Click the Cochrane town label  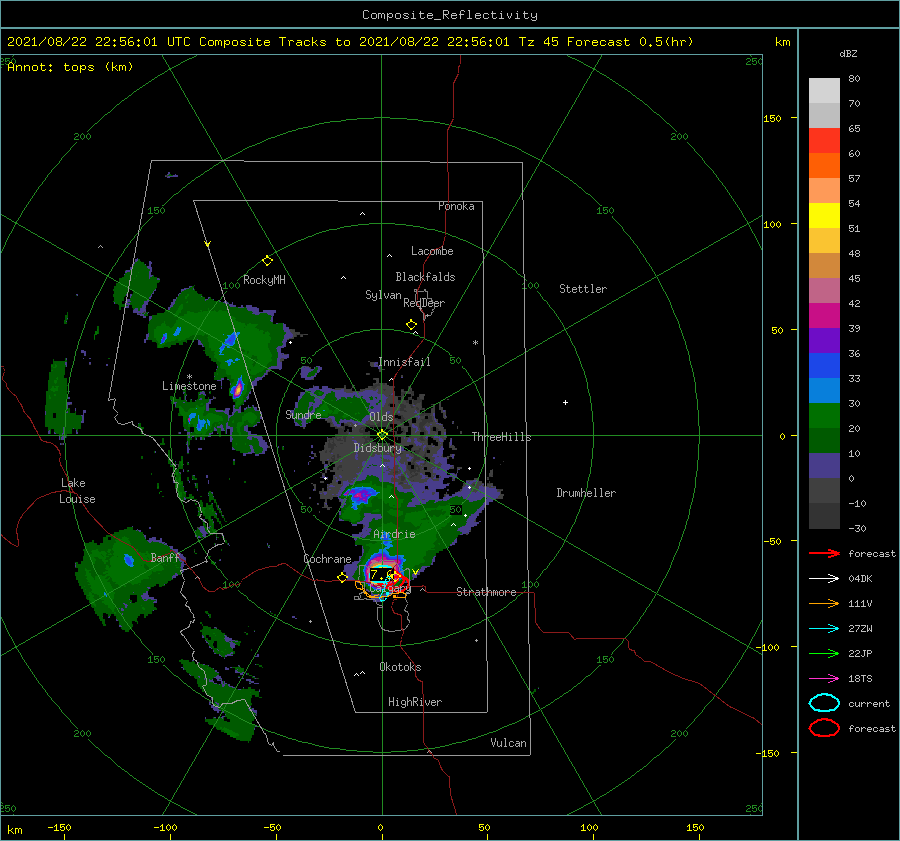327,559
